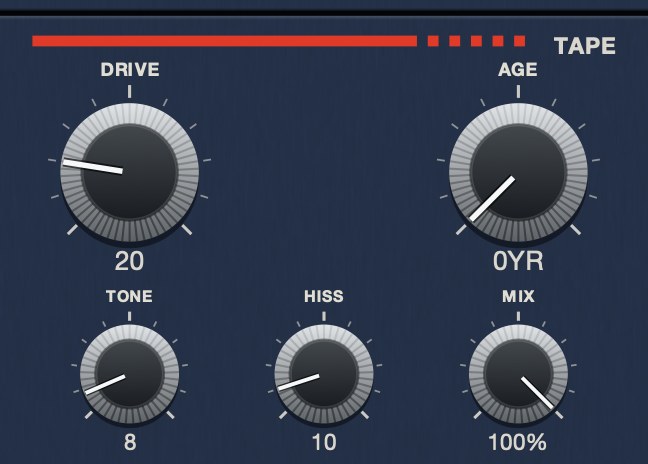Click the HISS label
Image resolution: width=648 pixels, height=464 pixels.
click(324, 296)
